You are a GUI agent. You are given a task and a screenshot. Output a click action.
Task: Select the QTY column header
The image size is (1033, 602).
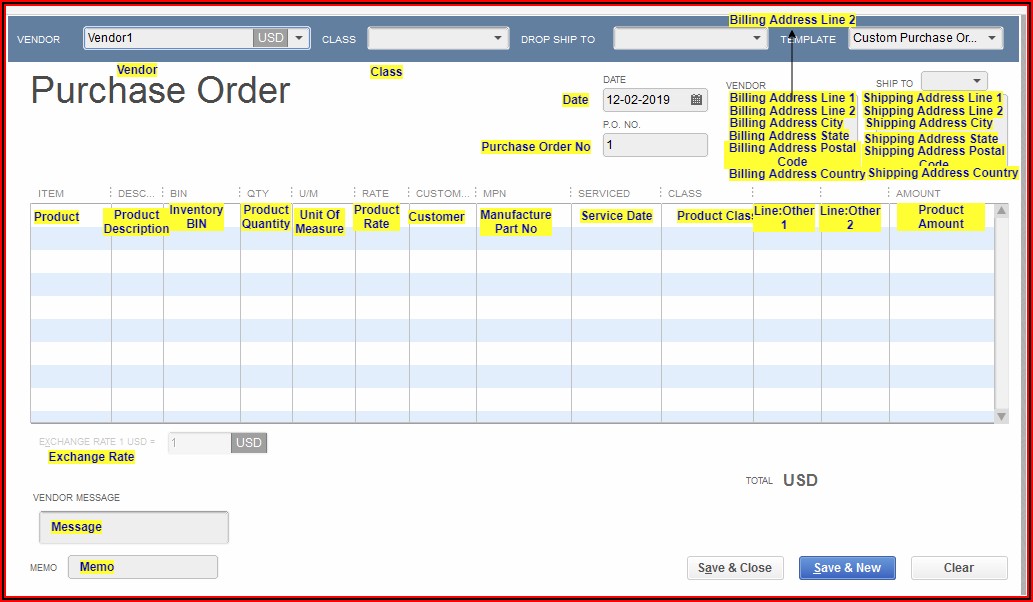click(x=258, y=193)
